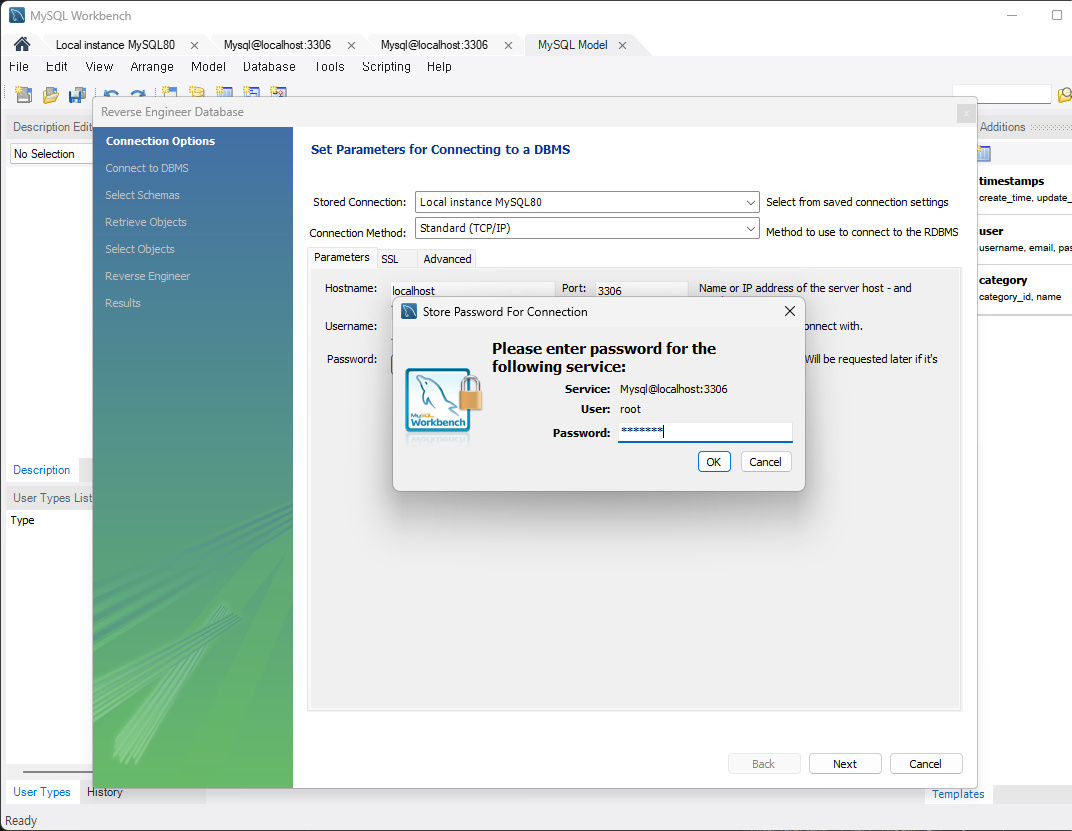The height and width of the screenshot is (831, 1072).
Task: Open the Help menu
Action: click(x=439, y=66)
